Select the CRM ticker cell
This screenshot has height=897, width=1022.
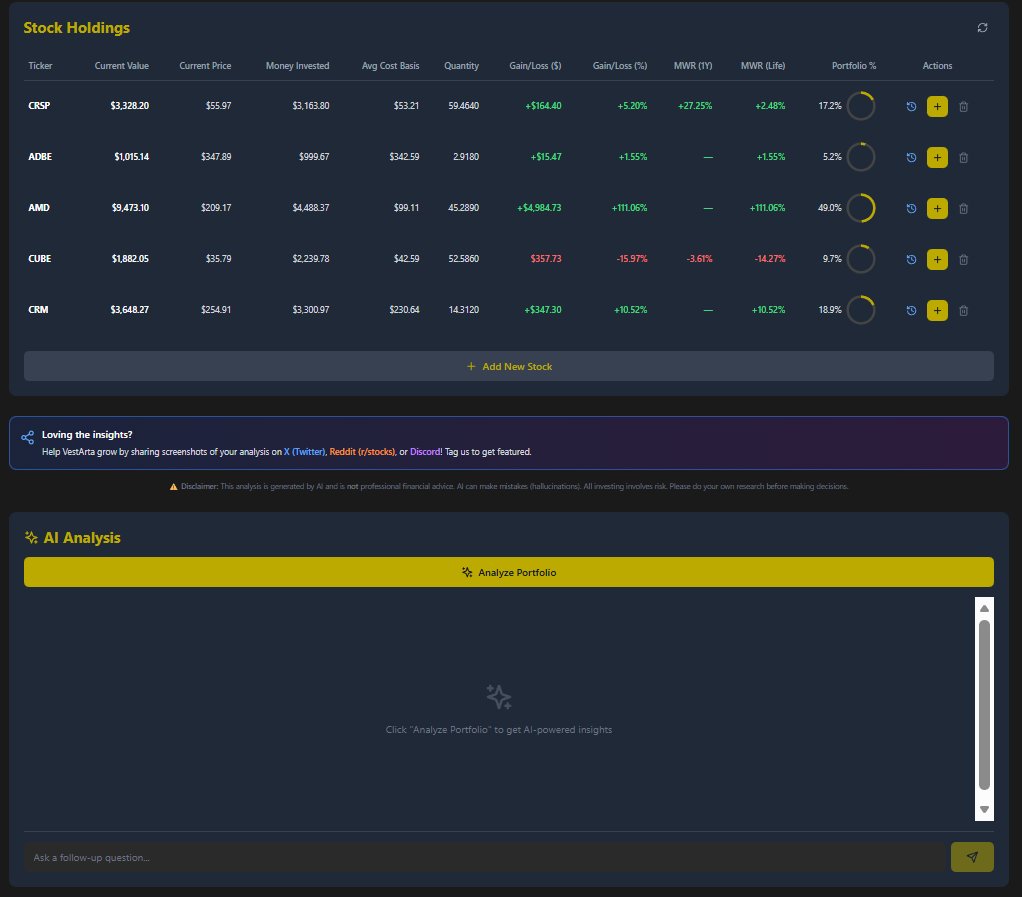(x=38, y=310)
